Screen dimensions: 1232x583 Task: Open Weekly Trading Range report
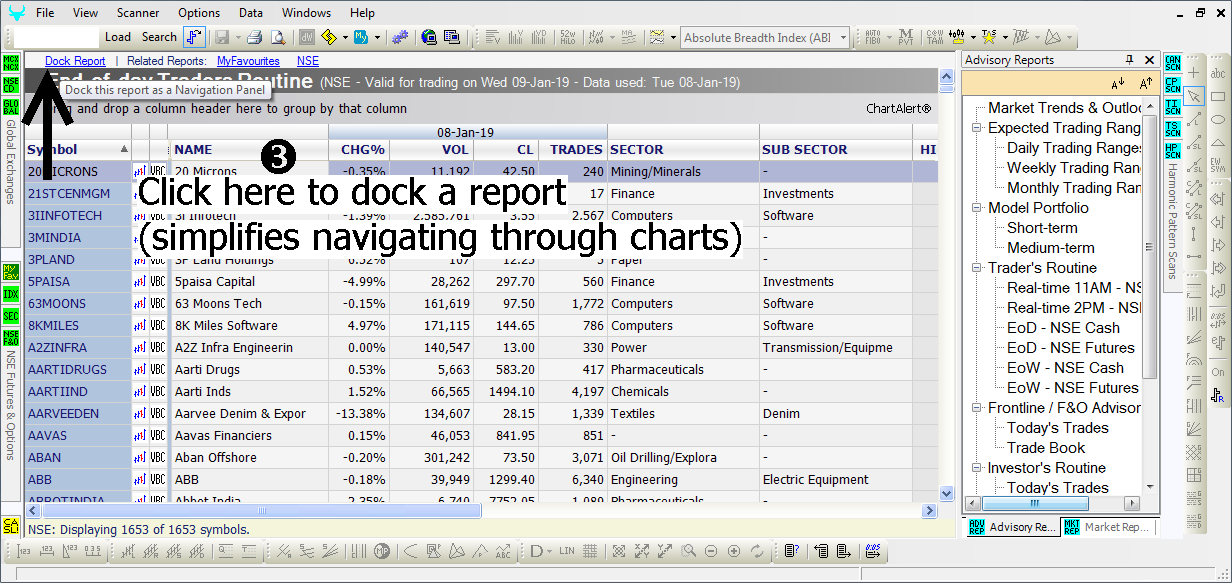pyautogui.click(x=1074, y=168)
